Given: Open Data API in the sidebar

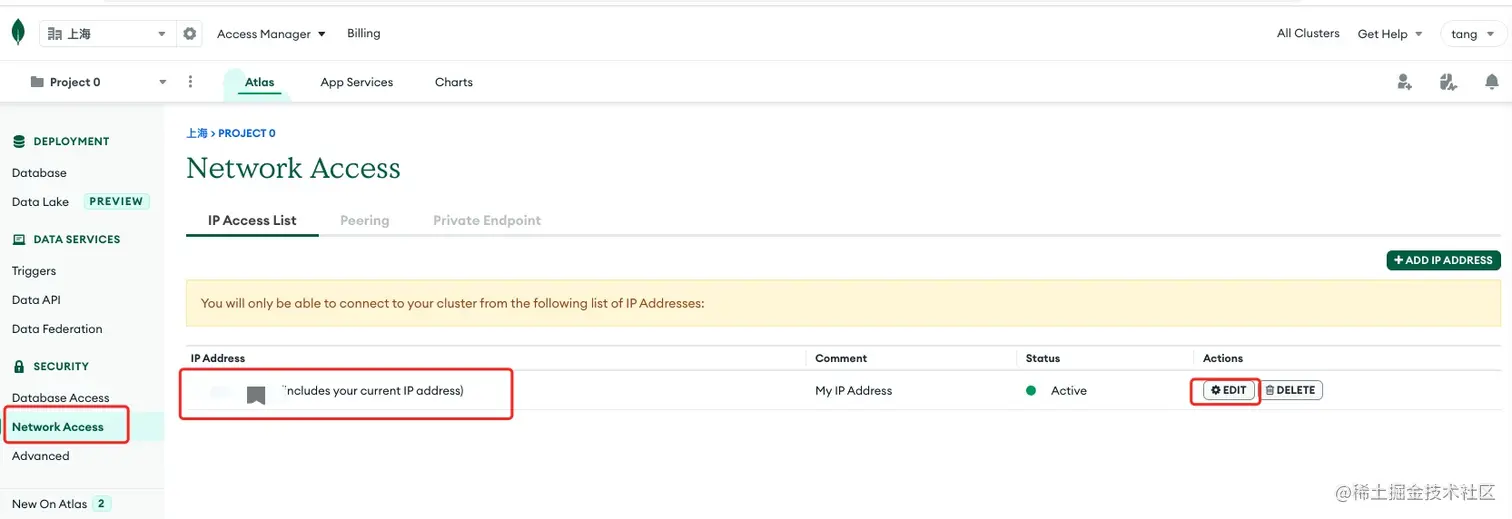Looking at the screenshot, I should (37, 300).
